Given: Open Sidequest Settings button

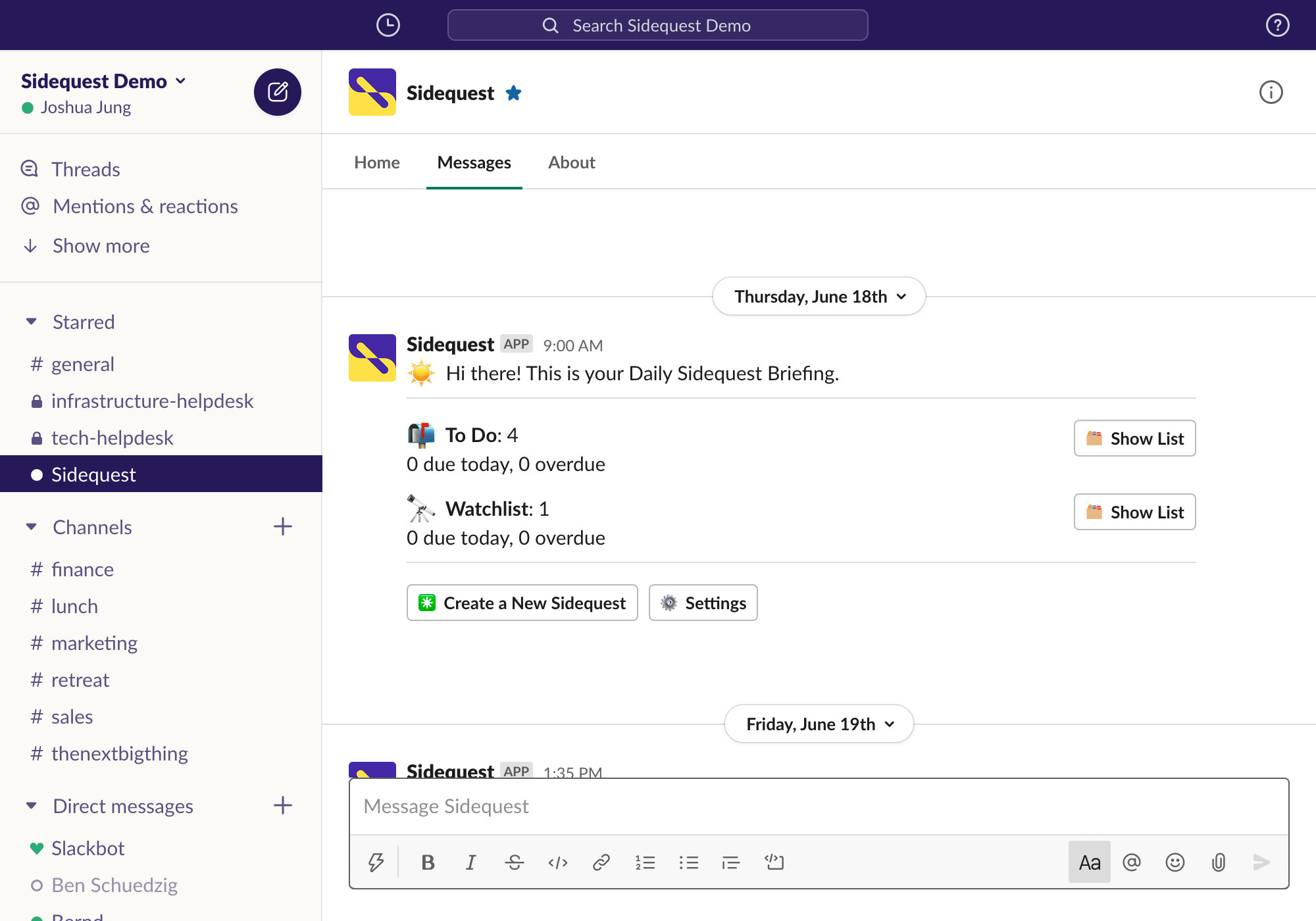Looking at the screenshot, I should coord(703,603).
